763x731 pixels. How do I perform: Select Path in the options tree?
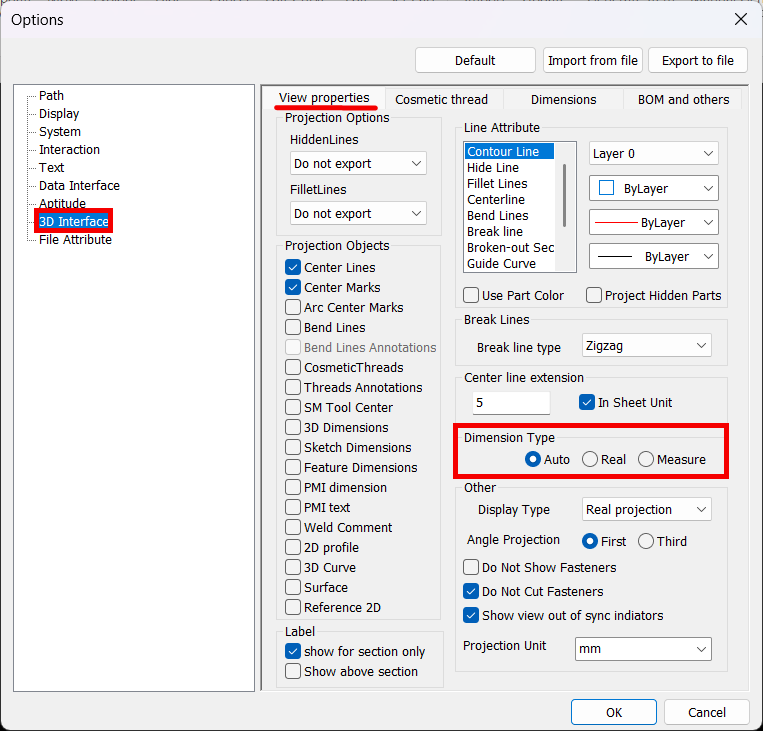click(51, 95)
